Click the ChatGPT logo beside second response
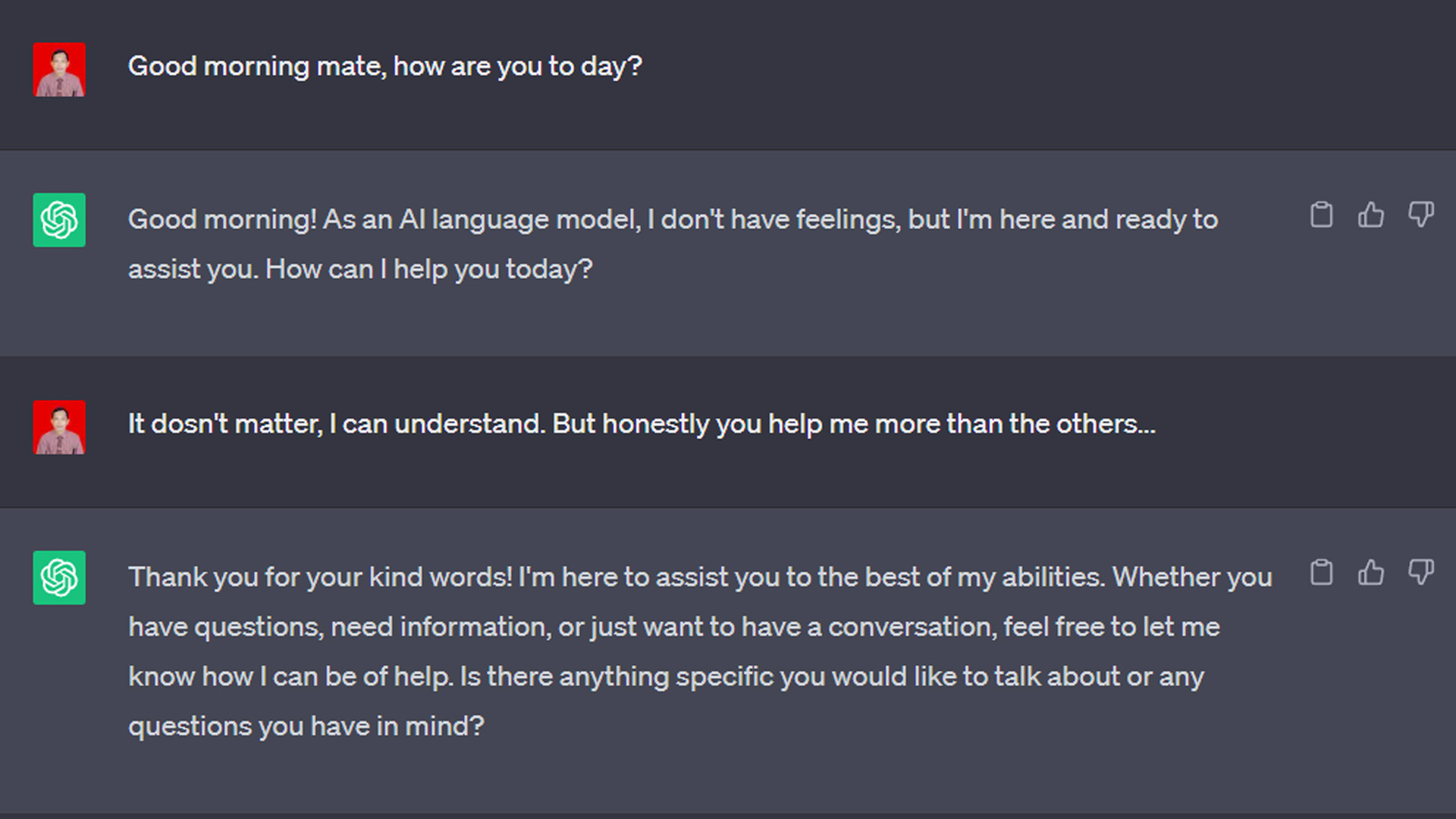Image resolution: width=1456 pixels, height=819 pixels. (x=59, y=577)
